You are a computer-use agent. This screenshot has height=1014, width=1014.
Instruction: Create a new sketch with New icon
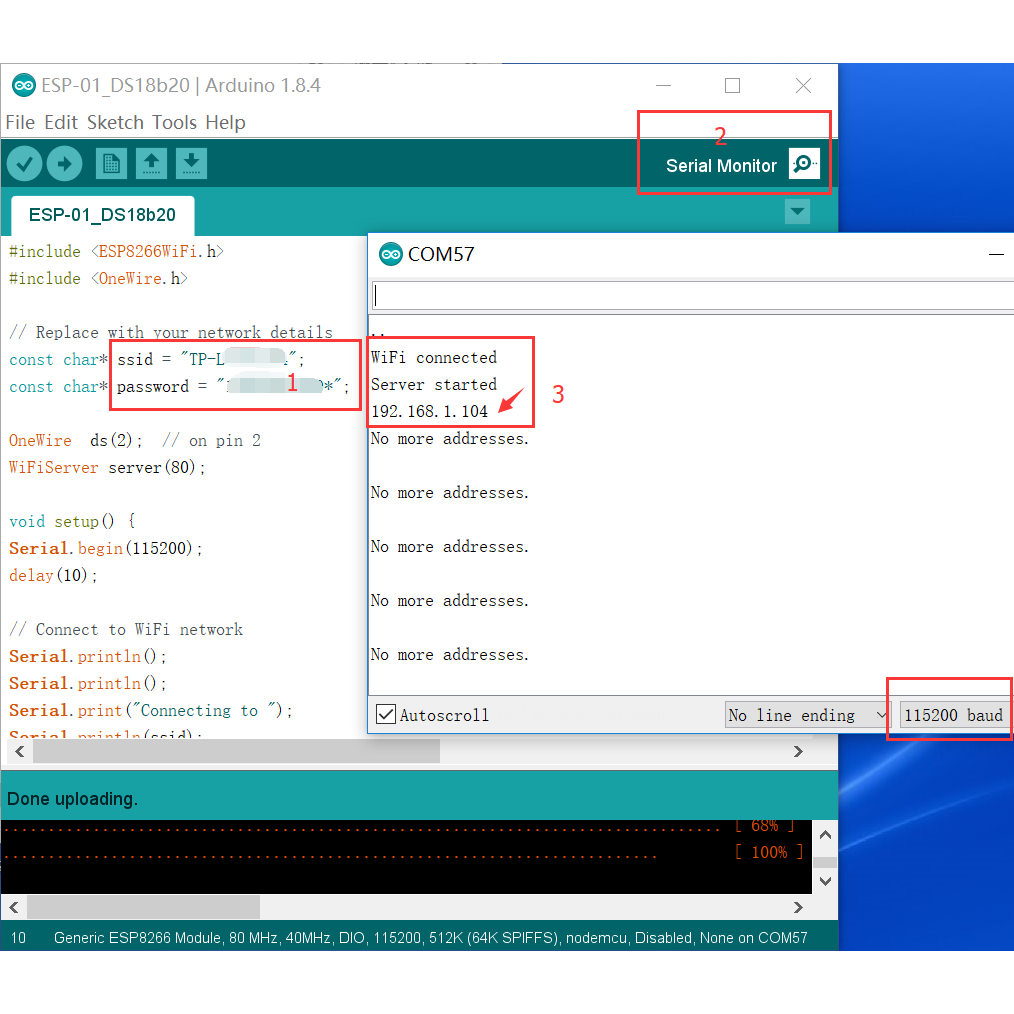coord(111,163)
